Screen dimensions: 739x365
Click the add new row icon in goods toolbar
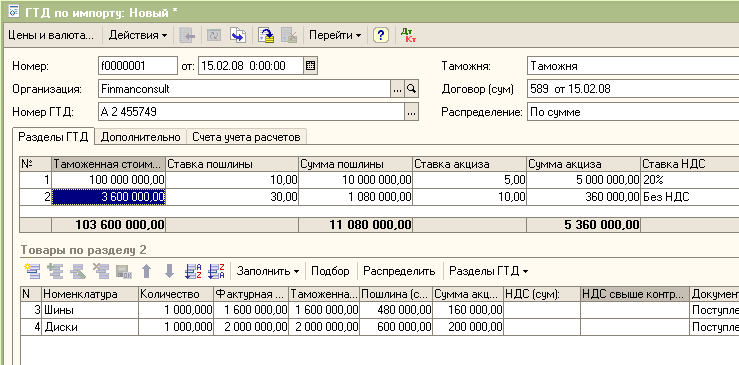click(x=32, y=271)
